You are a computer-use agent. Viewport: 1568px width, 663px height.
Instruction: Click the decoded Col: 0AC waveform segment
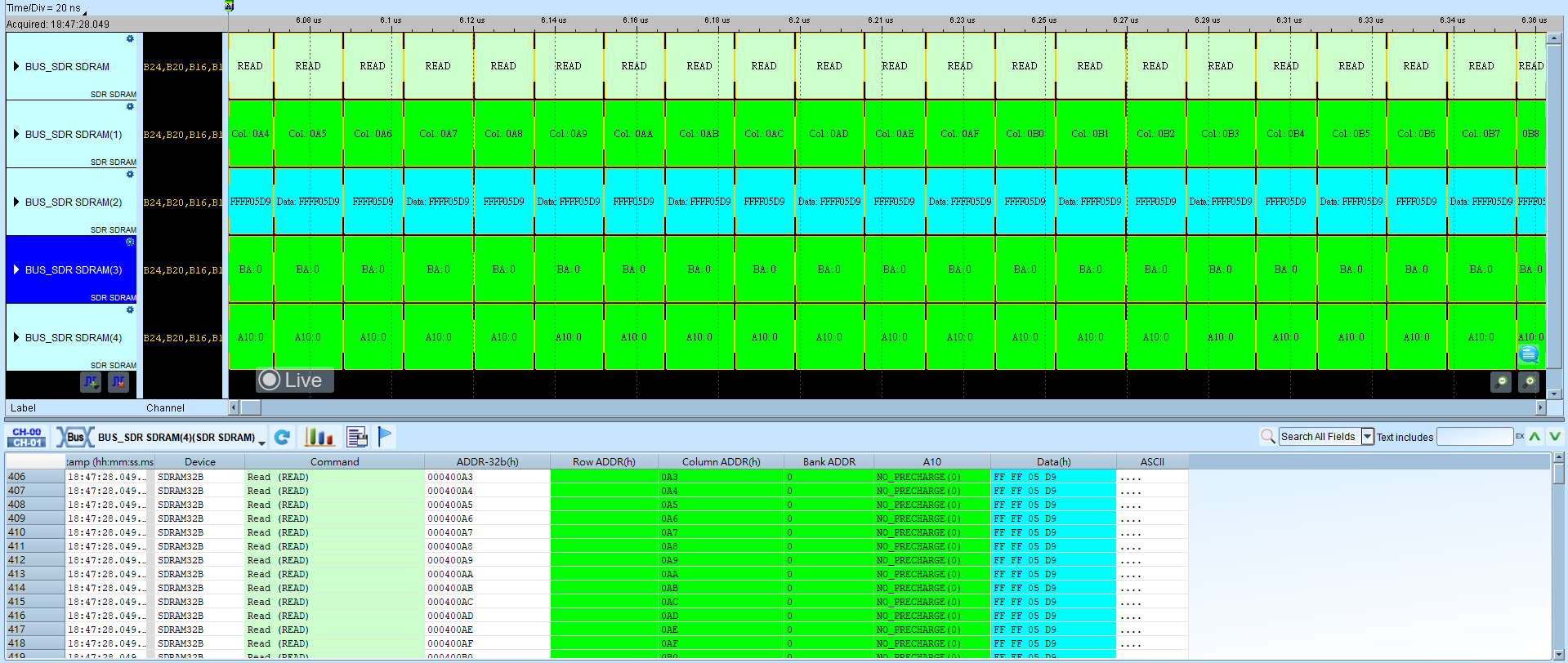click(x=764, y=134)
